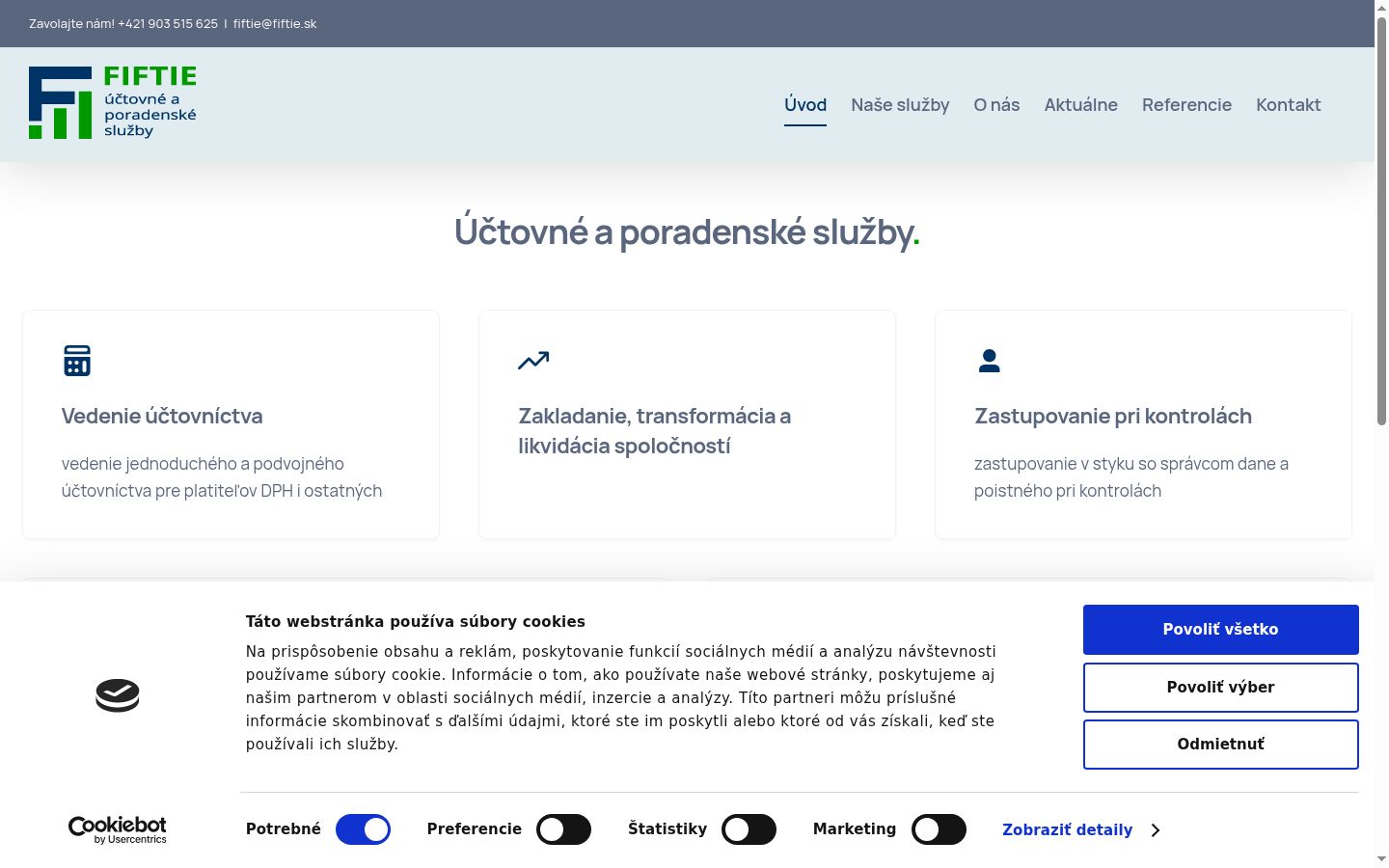Navigate to Referencie
This screenshot has height=868, width=1389.
point(1186,105)
